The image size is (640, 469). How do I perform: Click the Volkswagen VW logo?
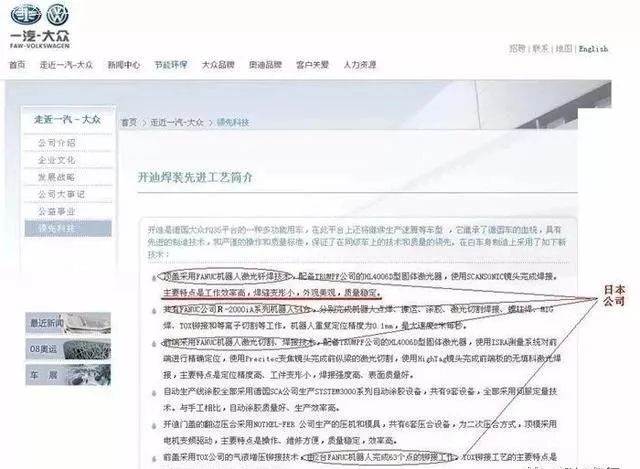click(58, 15)
